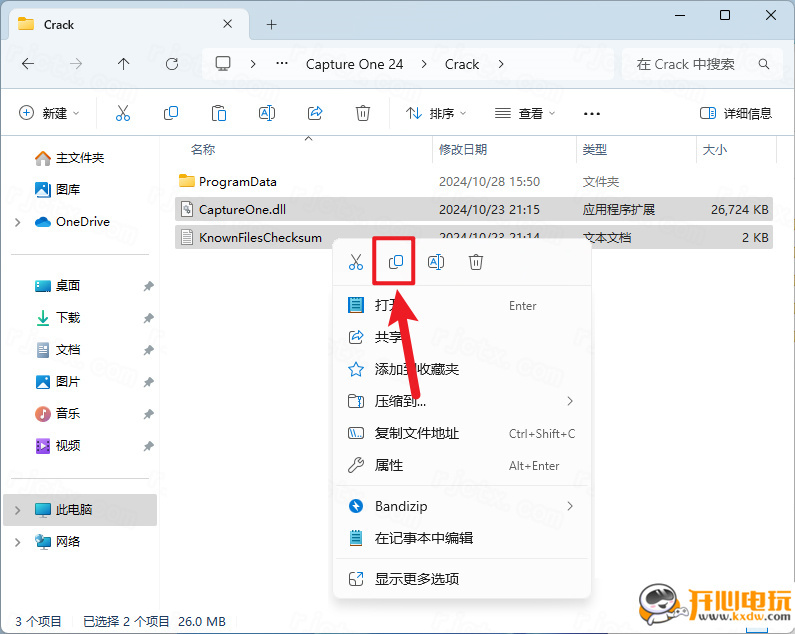The height and width of the screenshot is (634, 795).
Task: Click the toolbar Cut scissors icon
Action: [x=123, y=113]
